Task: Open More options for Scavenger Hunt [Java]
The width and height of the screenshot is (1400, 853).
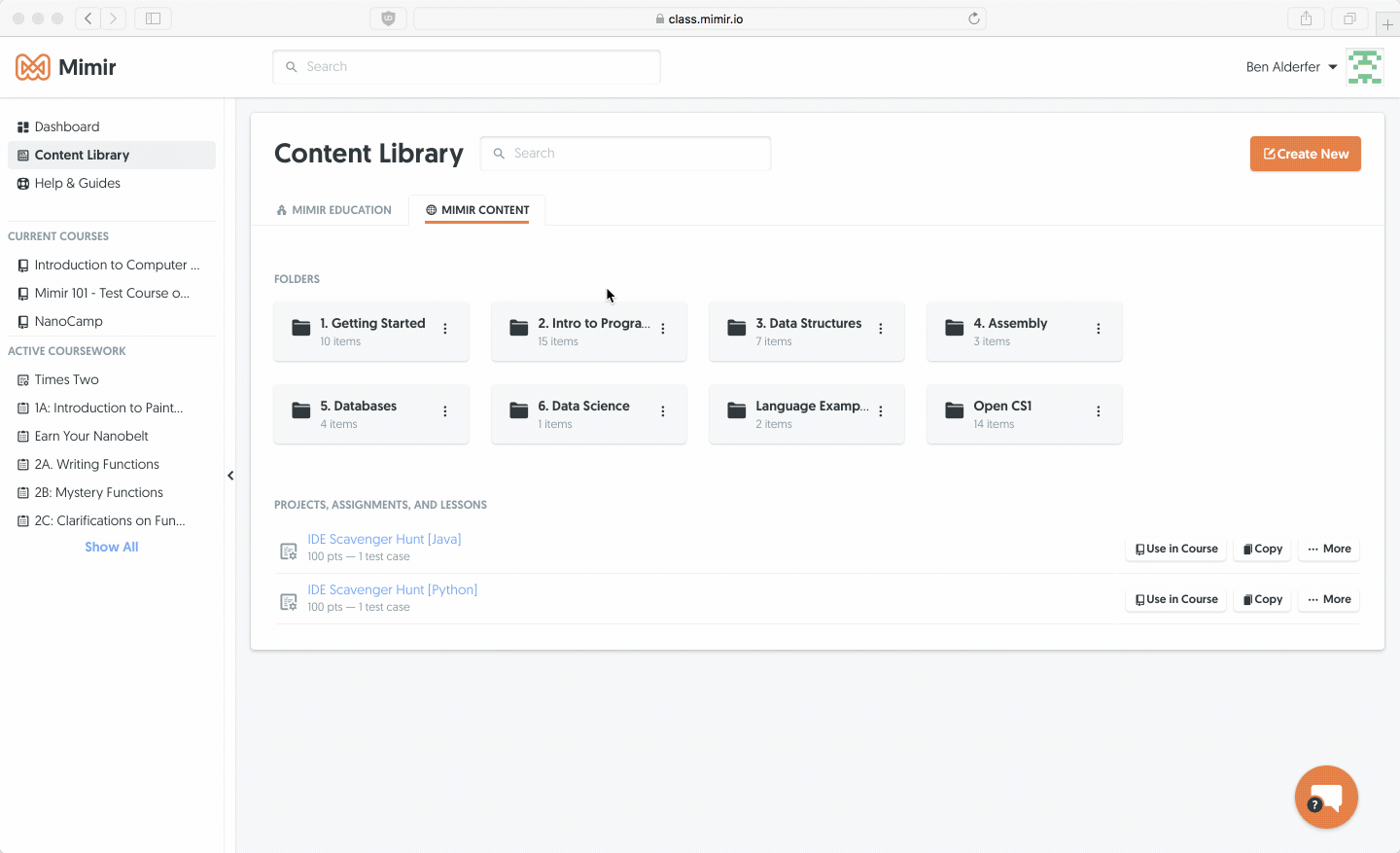Action: tap(1329, 549)
